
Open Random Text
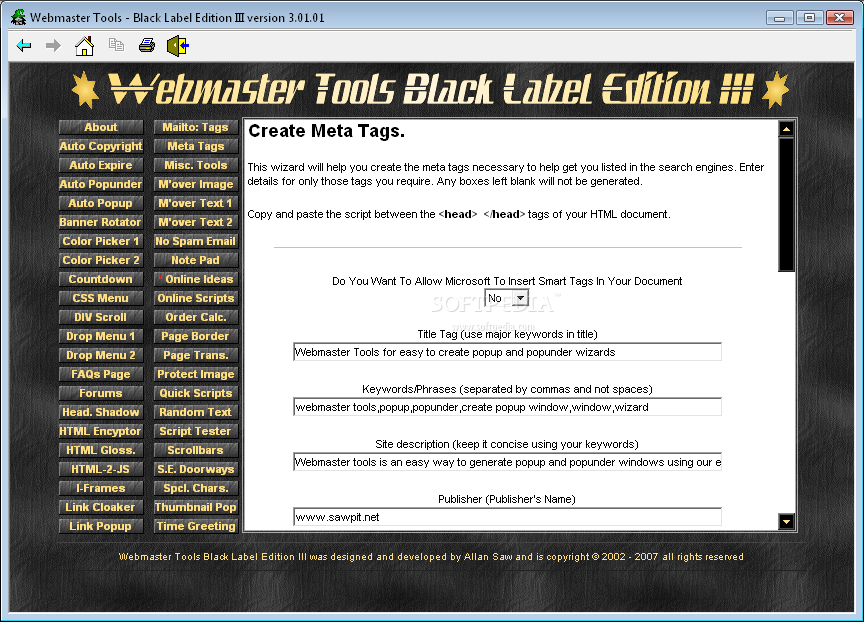(196, 412)
